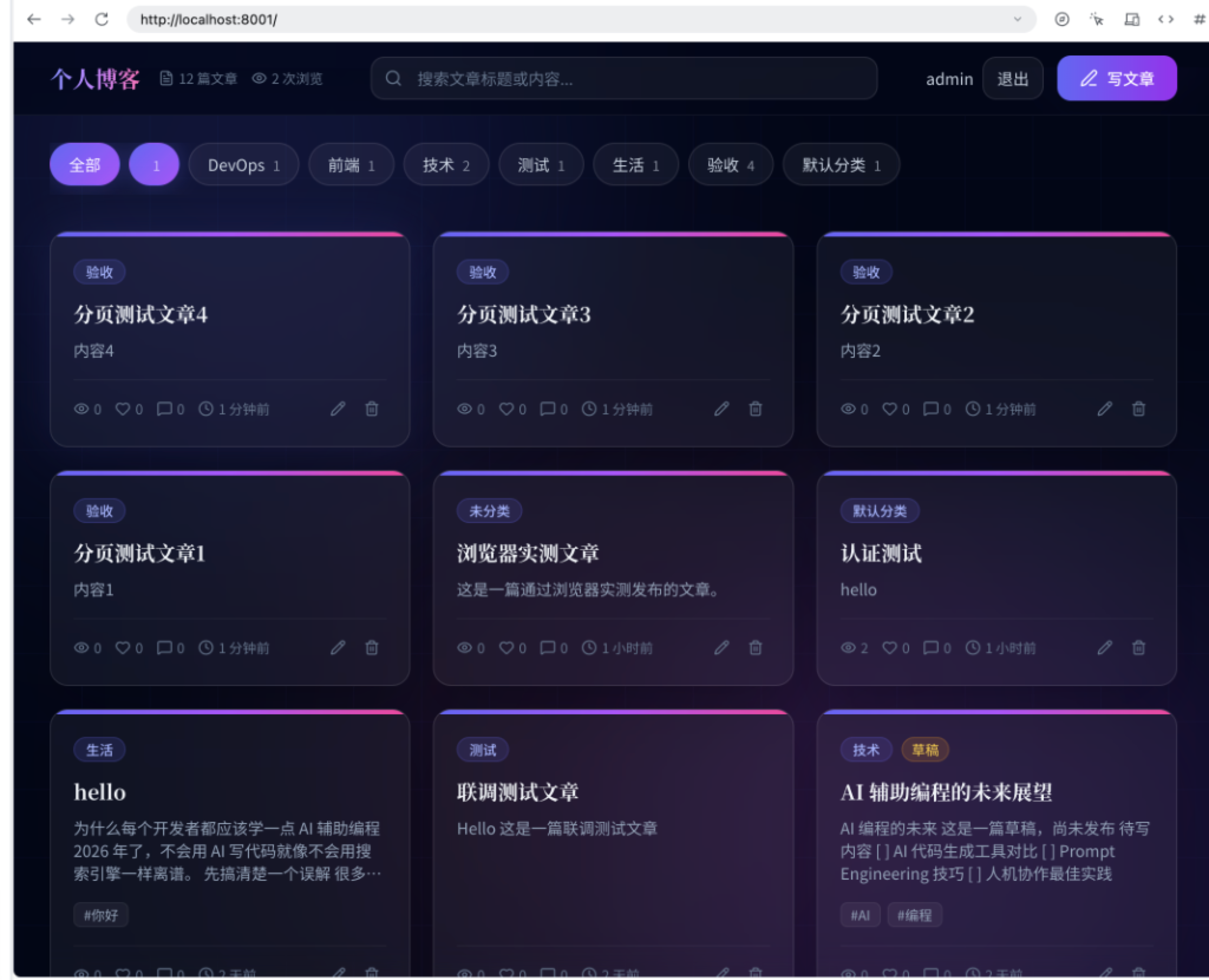Click the 退出 logout button
The image size is (1209, 980).
click(1013, 79)
